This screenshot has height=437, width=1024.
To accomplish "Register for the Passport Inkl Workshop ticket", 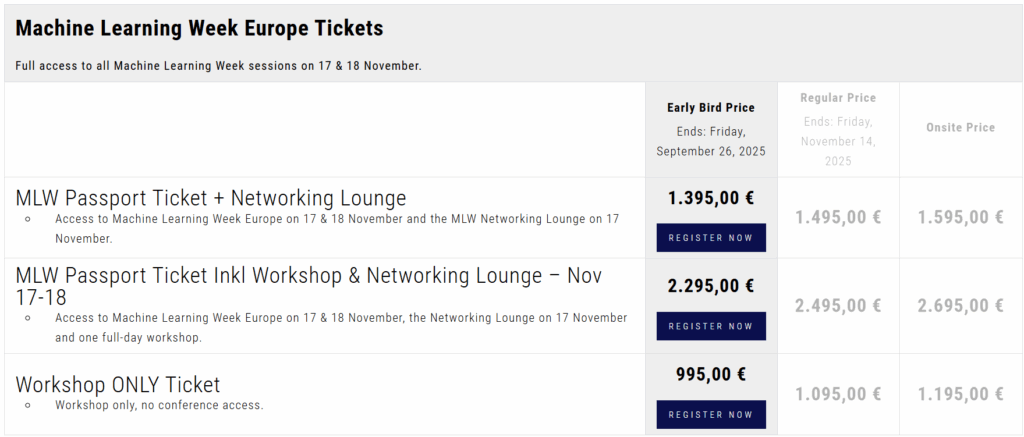I will pos(711,326).
